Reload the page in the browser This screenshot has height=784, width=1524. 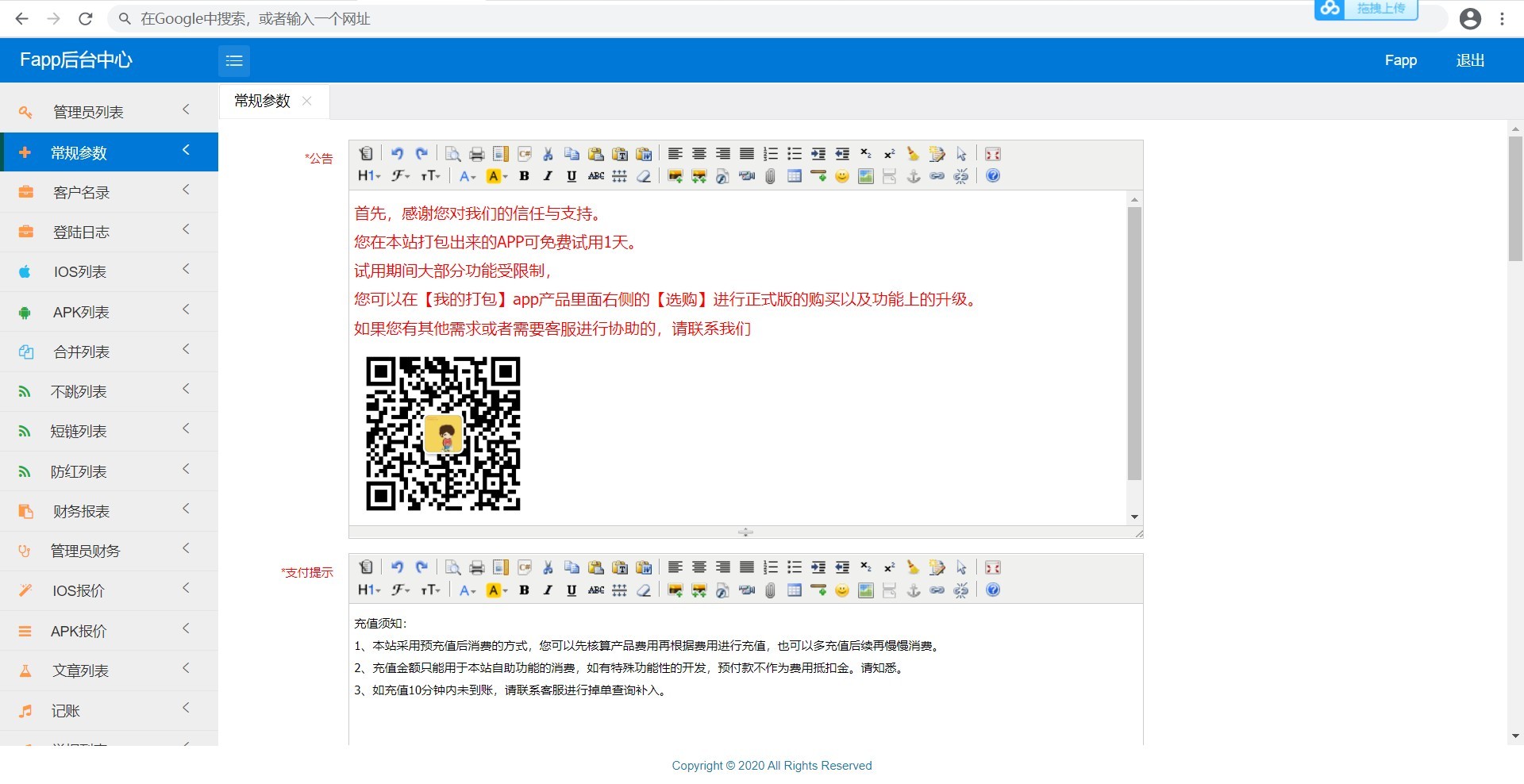pos(86,19)
